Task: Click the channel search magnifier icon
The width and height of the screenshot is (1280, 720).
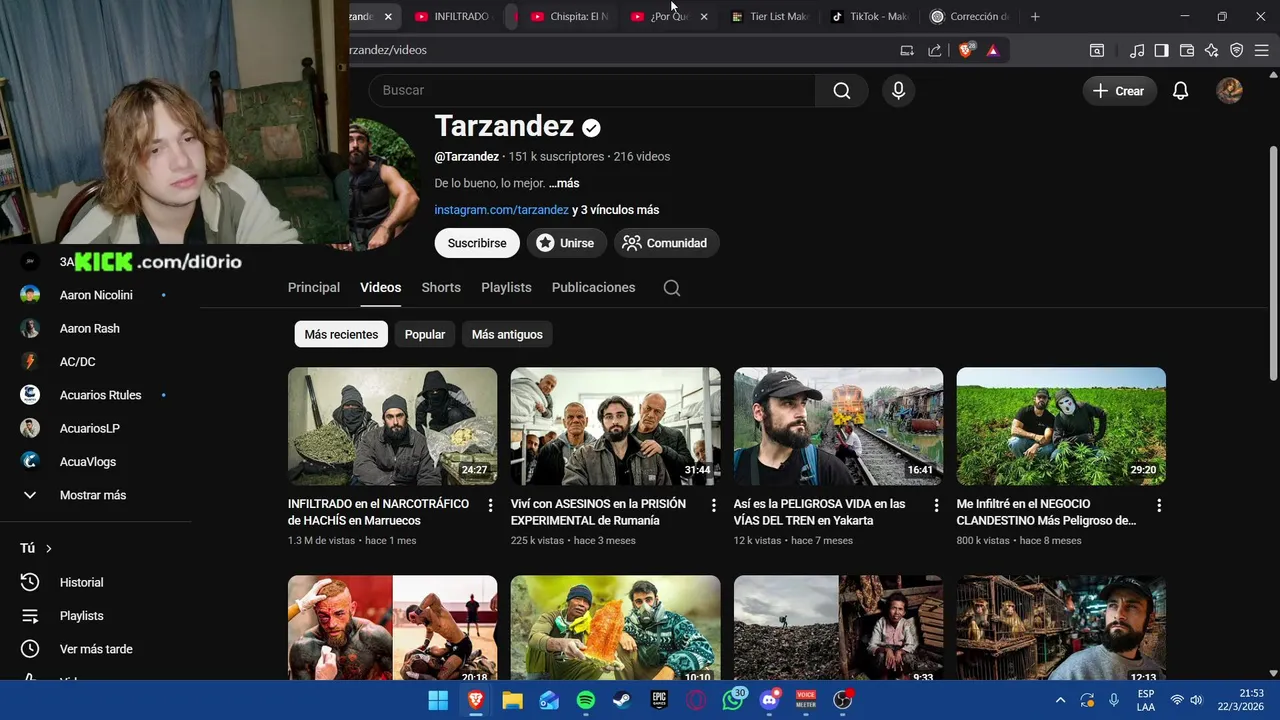Action: (672, 288)
